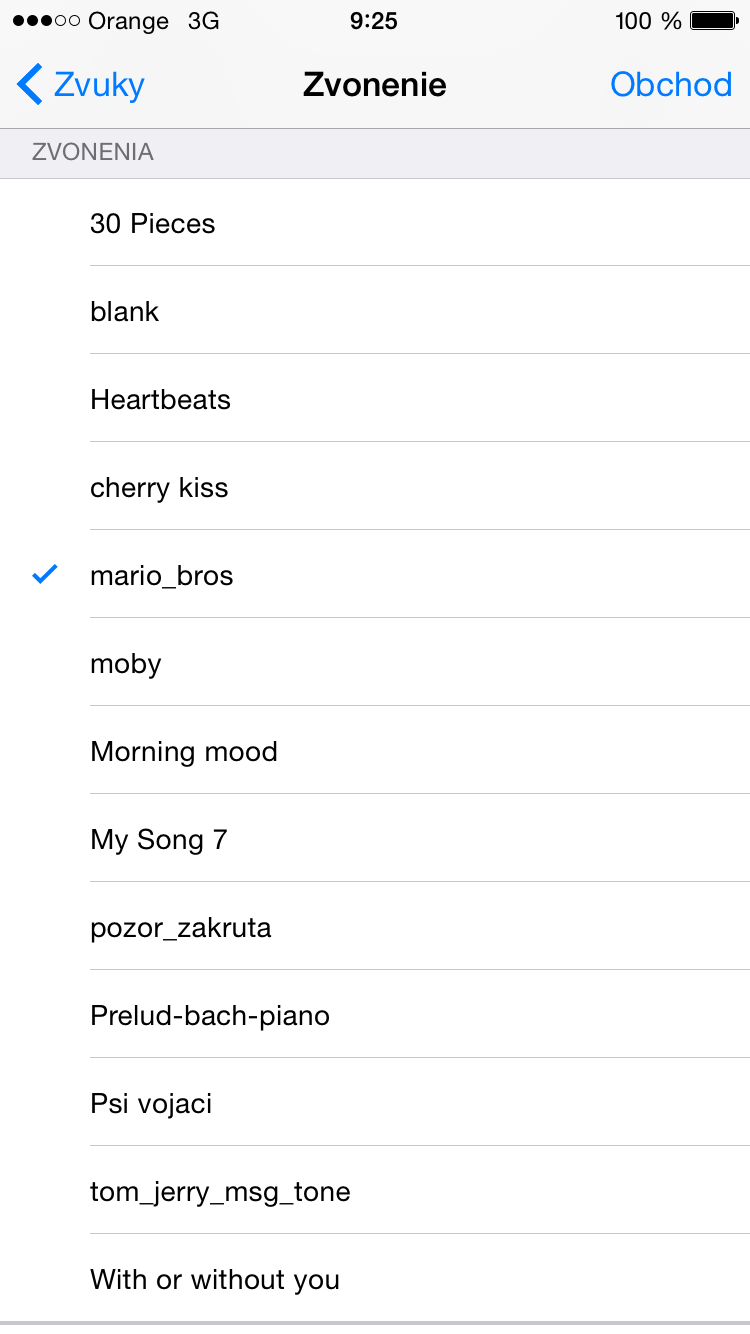This screenshot has height=1334, width=750.
Task: Select the moby ringtone
Action: point(375,663)
